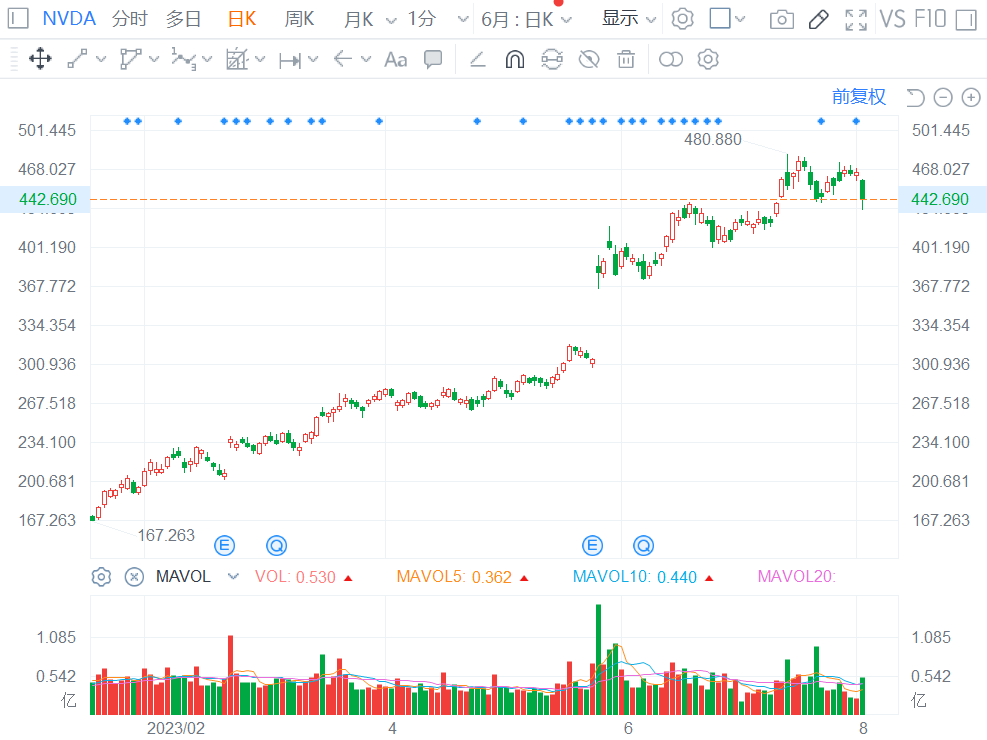Viewport: 987px width, 740px height.
Task: Zoom in chart with plus button
Action: tap(970, 97)
